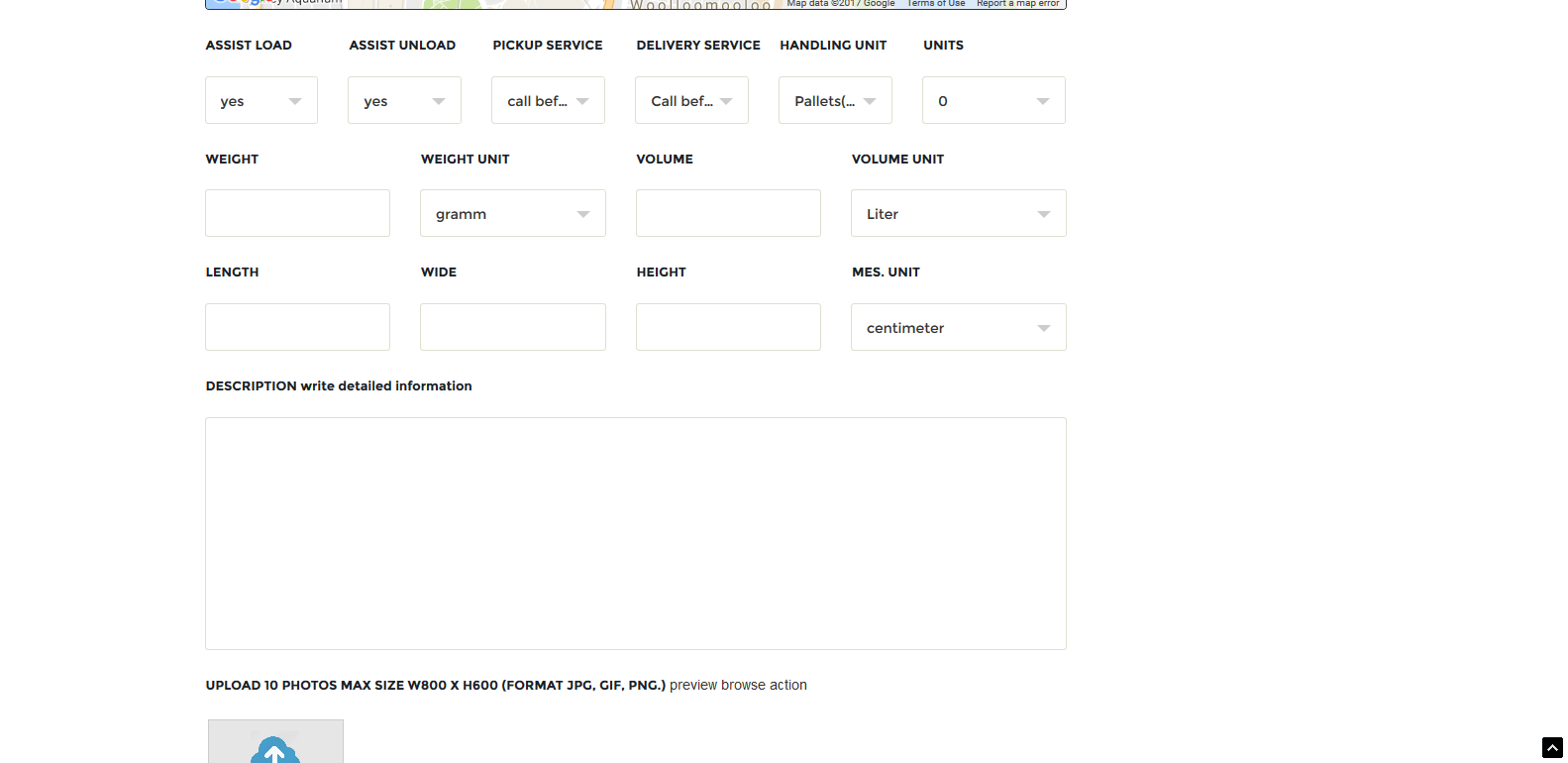Viewport: 1568px width, 763px height.
Task: Focus the Length input field
Action: point(297,328)
